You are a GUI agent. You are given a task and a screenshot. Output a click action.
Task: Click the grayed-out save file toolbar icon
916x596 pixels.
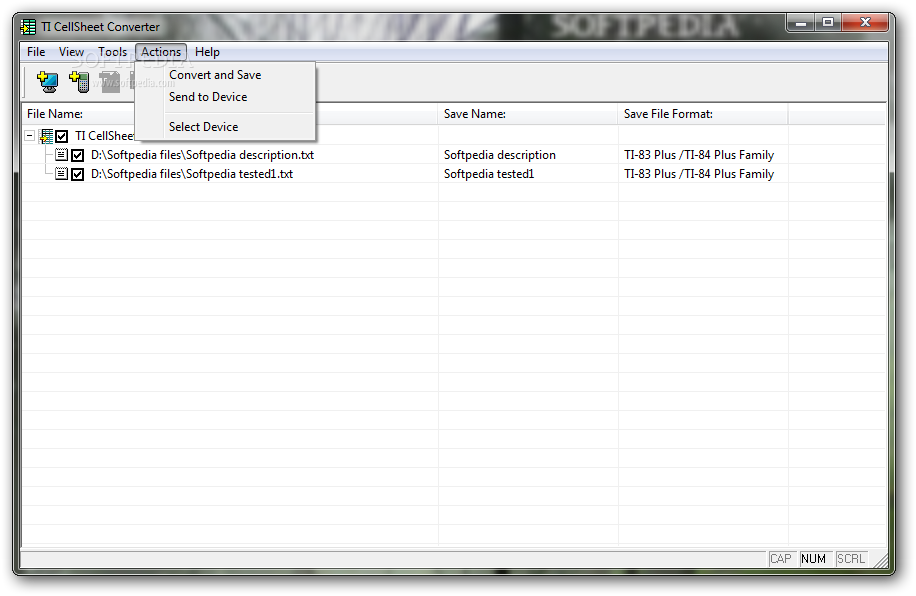click(x=110, y=81)
